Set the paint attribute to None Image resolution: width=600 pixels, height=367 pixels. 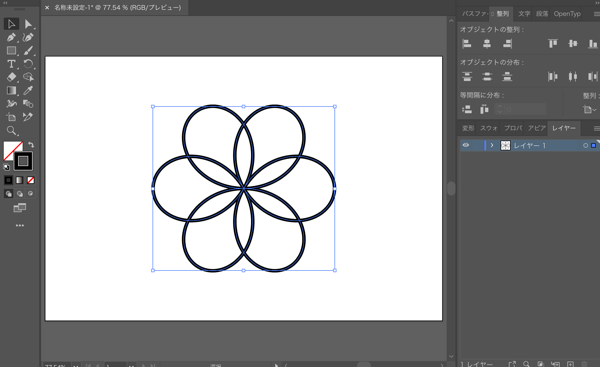click(x=31, y=180)
